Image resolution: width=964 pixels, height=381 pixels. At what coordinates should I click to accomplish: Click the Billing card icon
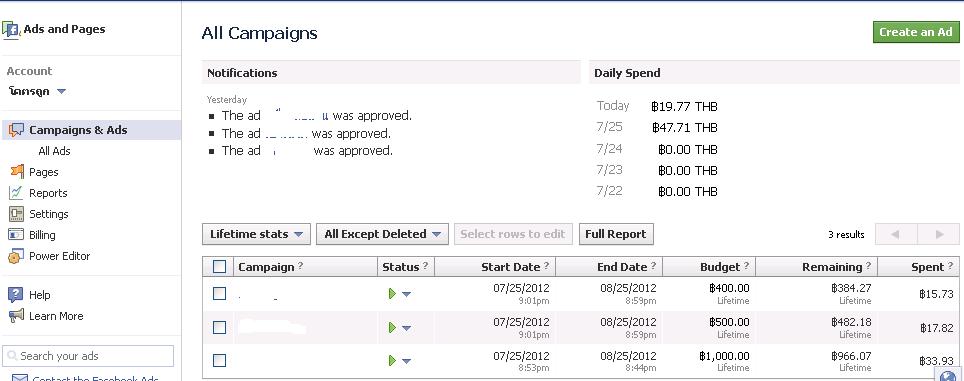pyautogui.click(x=16, y=235)
